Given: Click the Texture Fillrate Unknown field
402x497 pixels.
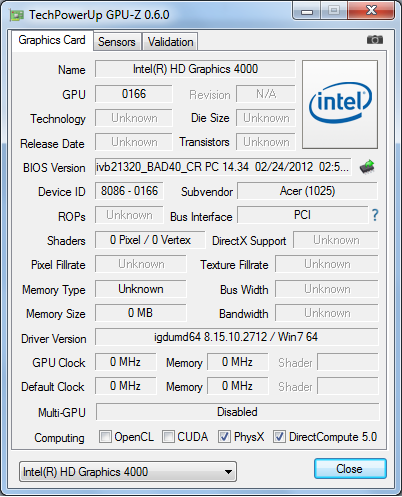Looking at the screenshot, I should coord(327,264).
